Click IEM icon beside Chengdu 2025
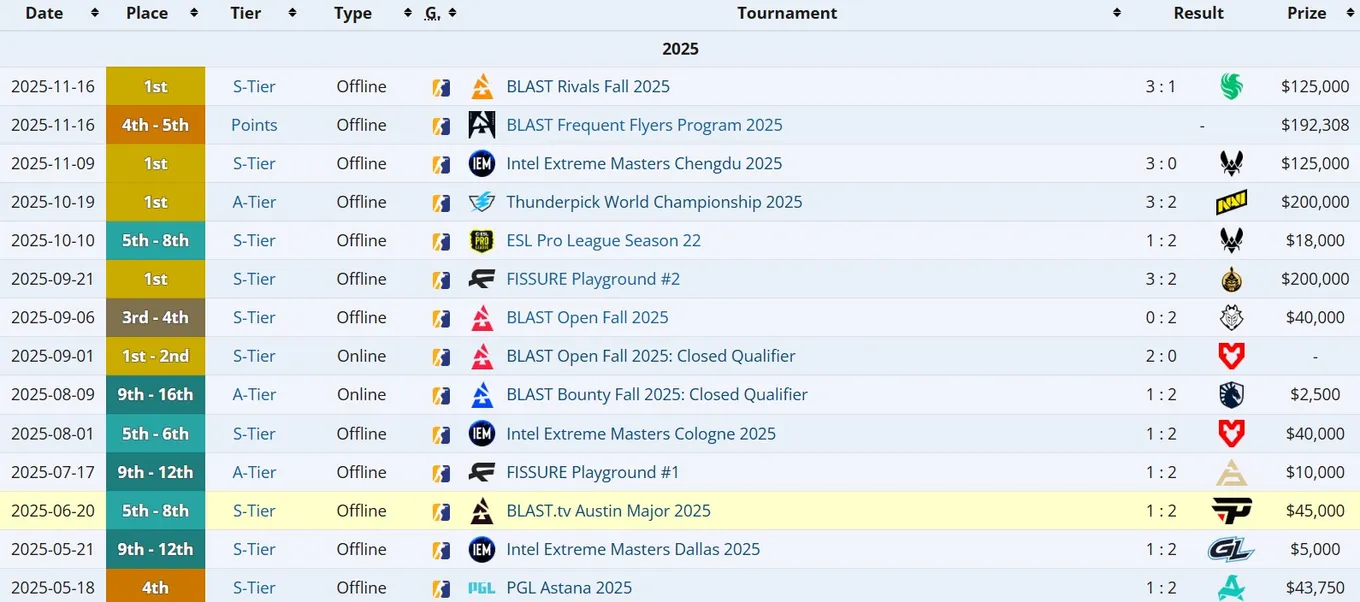Viewport: 1360px width, 602px height. pos(482,163)
